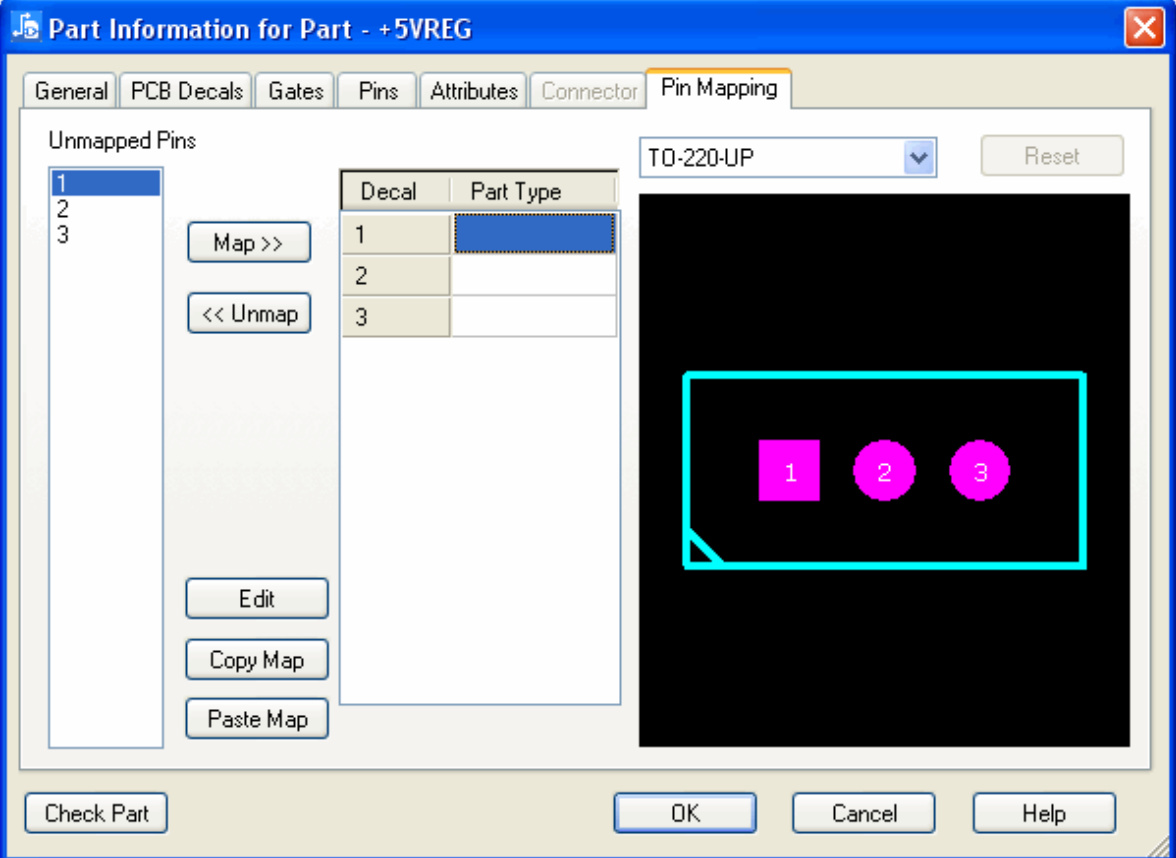Switch to the General tab
This screenshot has width=1176, height=858.
[x=70, y=91]
